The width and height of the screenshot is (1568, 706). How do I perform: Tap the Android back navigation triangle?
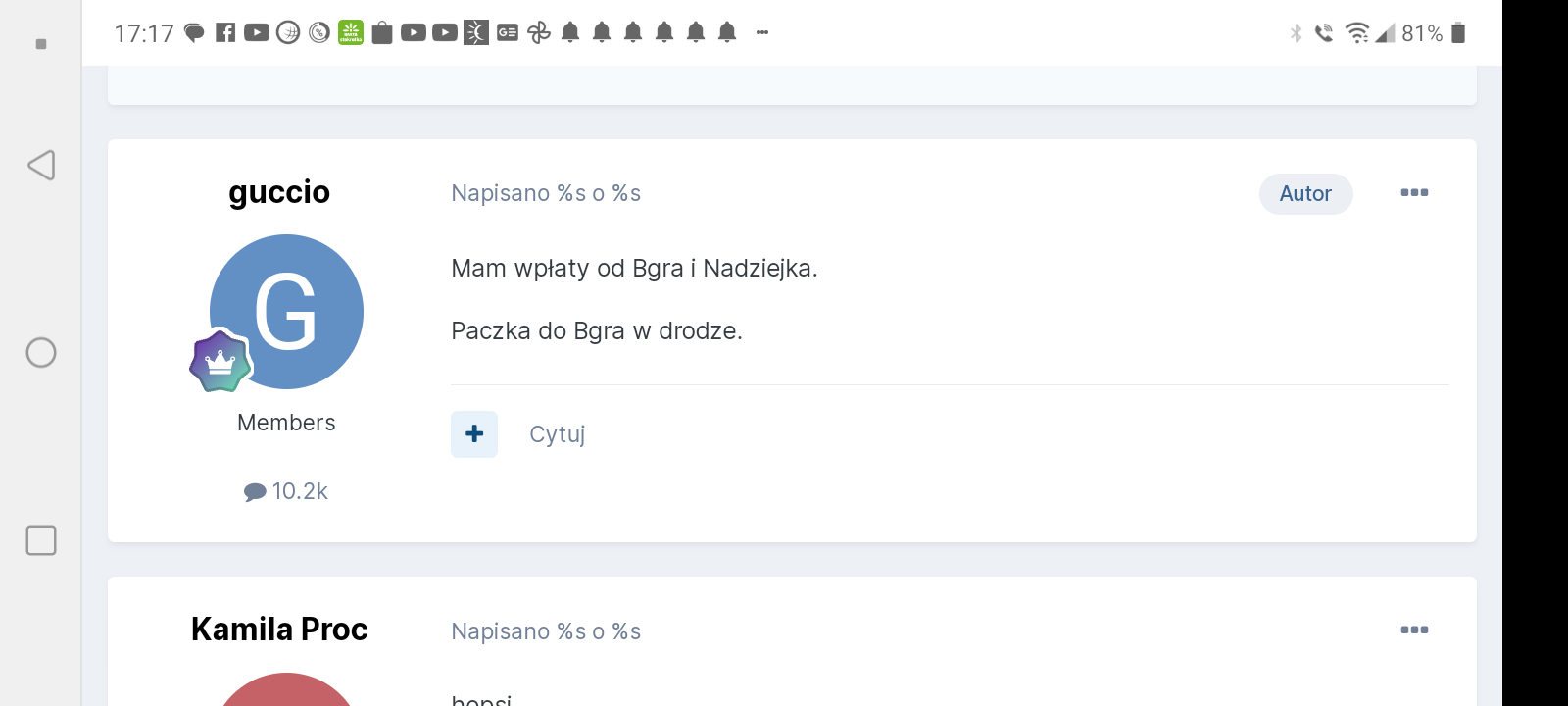(41, 165)
